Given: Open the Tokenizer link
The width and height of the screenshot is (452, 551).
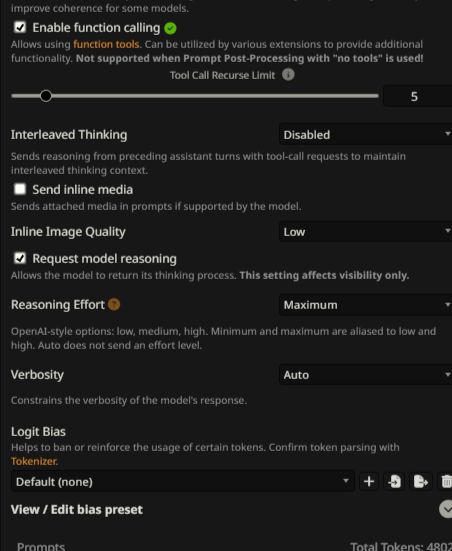Looking at the screenshot, I should (x=33, y=461).
